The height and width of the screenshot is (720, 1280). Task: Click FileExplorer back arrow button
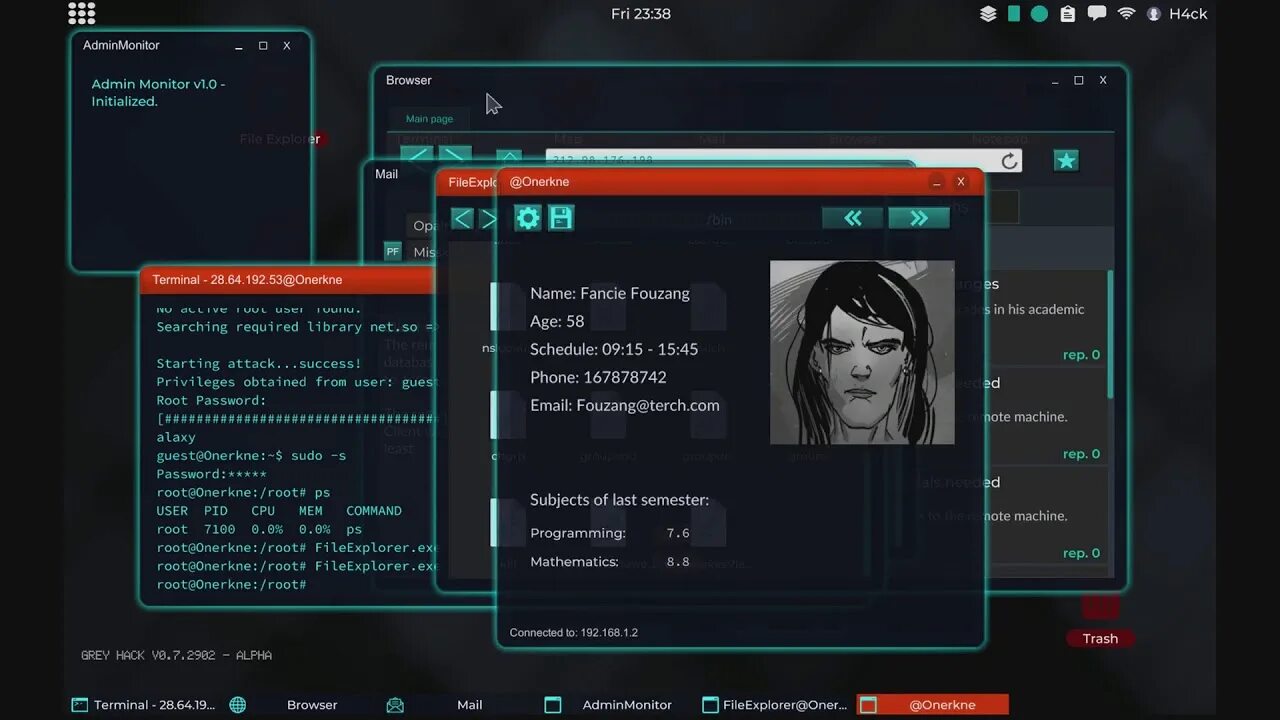[x=462, y=219]
